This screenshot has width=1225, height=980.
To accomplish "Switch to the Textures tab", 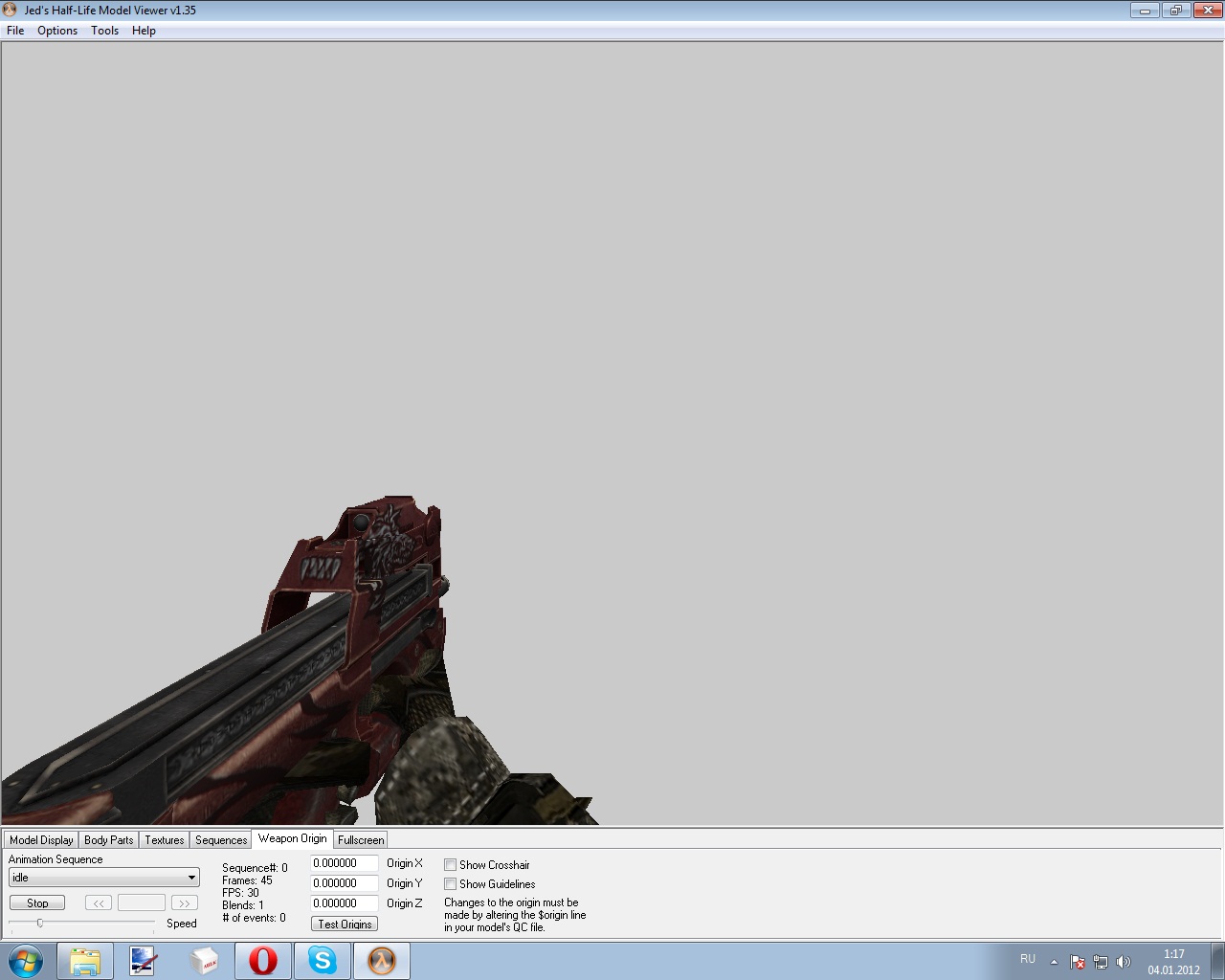I will pyautogui.click(x=165, y=840).
